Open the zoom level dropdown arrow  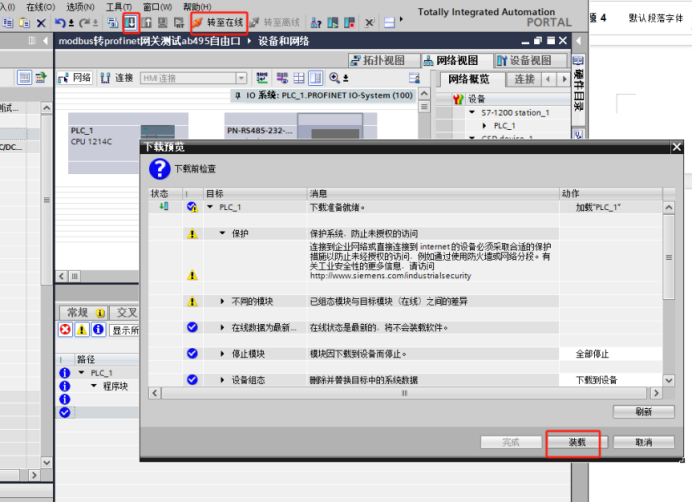click(346, 79)
